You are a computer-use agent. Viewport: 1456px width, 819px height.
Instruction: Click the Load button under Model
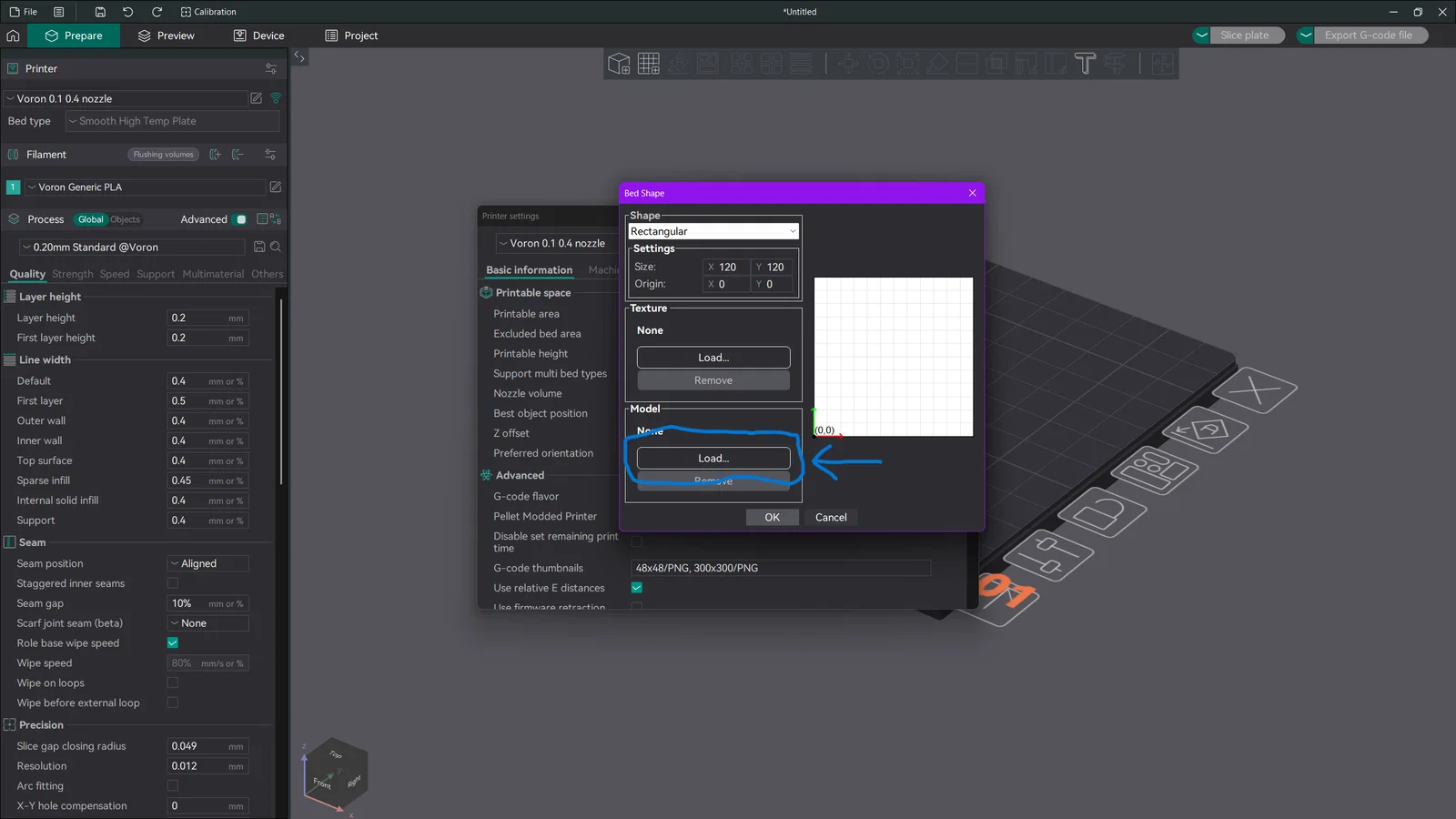click(x=713, y=458)
